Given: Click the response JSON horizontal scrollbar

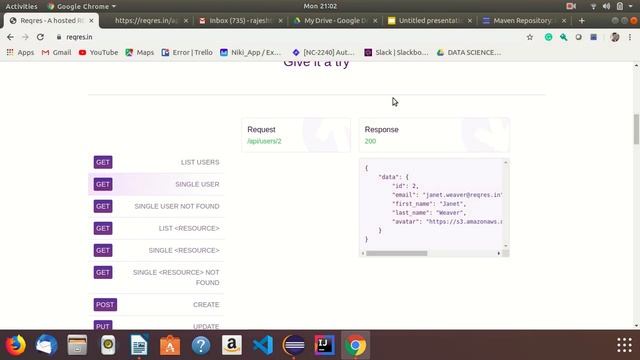Looking at the screenshot, I should 396,253.
